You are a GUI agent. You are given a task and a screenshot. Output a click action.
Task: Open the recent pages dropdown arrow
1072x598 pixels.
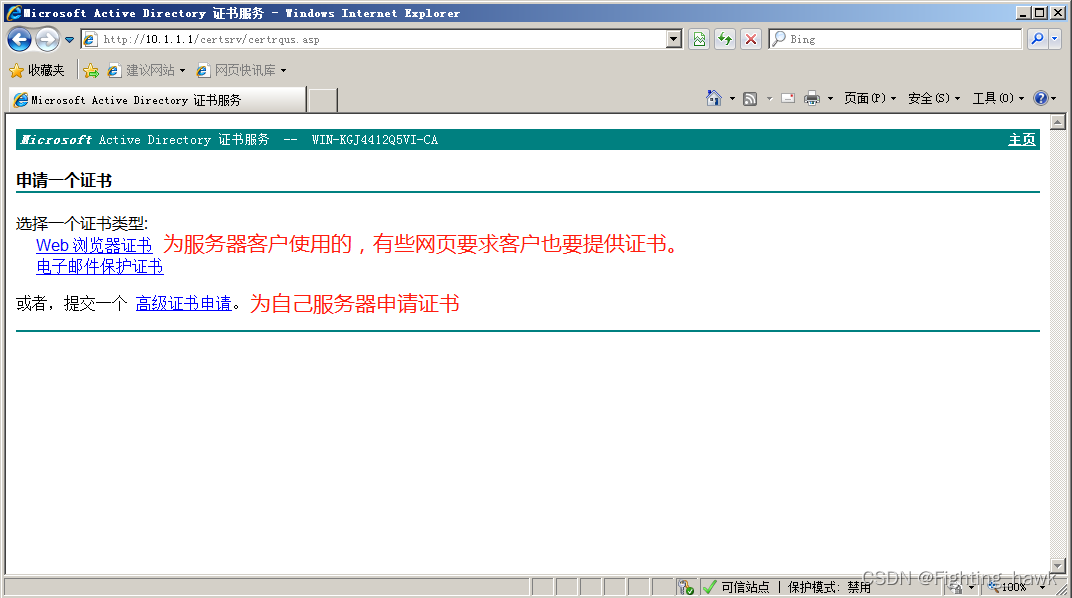(x=69, y=40)
